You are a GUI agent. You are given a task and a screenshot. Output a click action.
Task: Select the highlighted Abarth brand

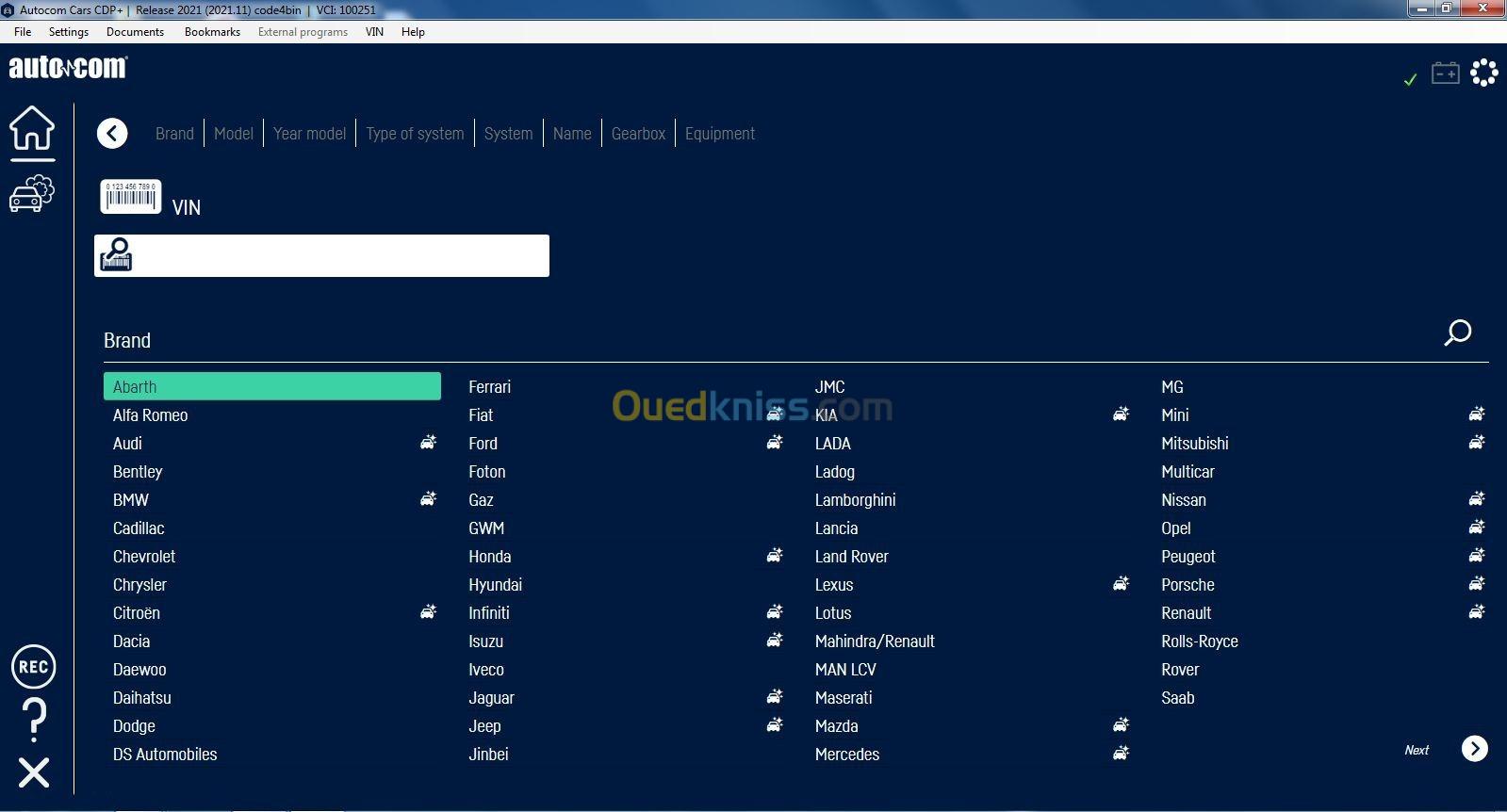[272, 386]
